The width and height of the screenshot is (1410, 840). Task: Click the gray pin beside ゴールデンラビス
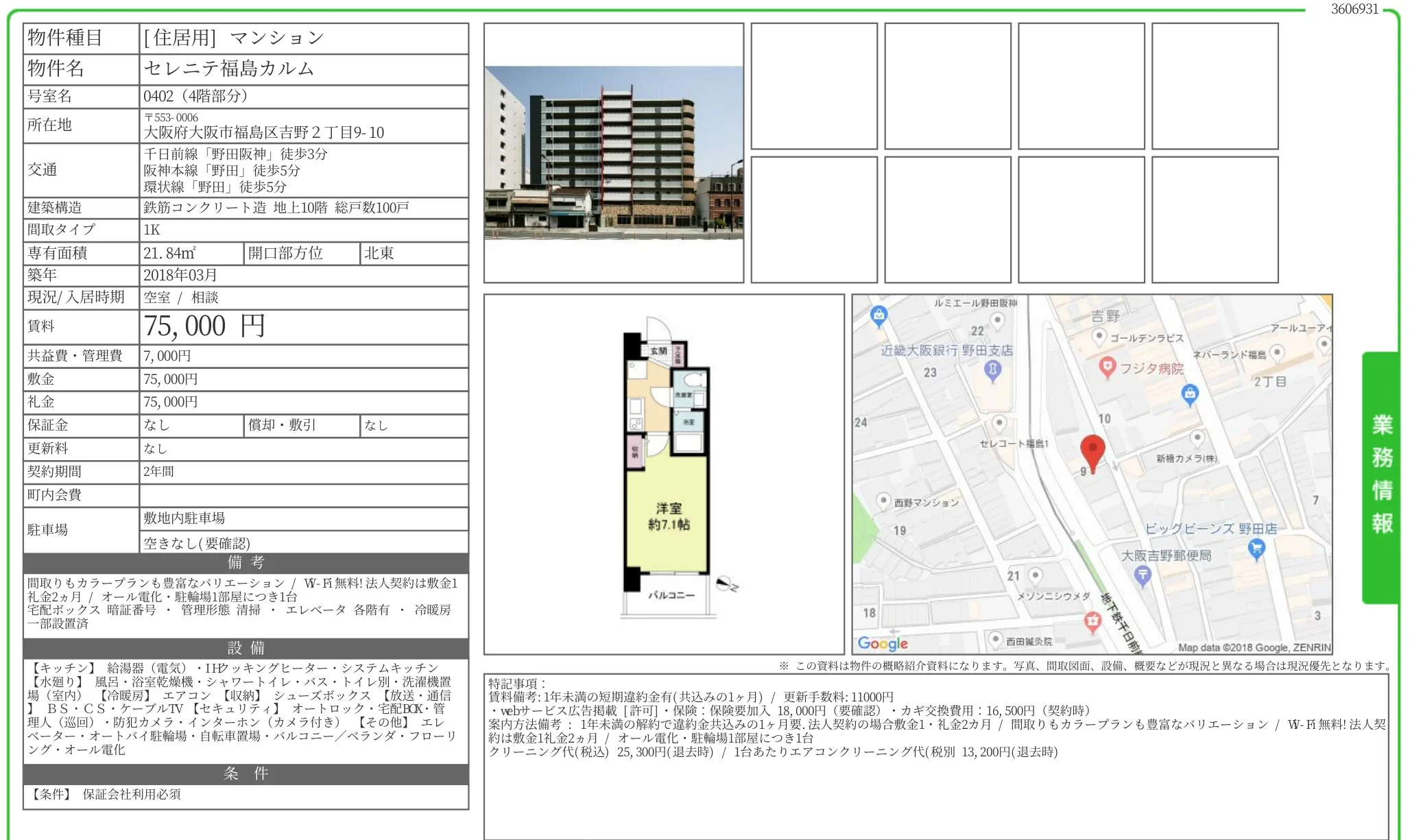(x=1099, y=336)
